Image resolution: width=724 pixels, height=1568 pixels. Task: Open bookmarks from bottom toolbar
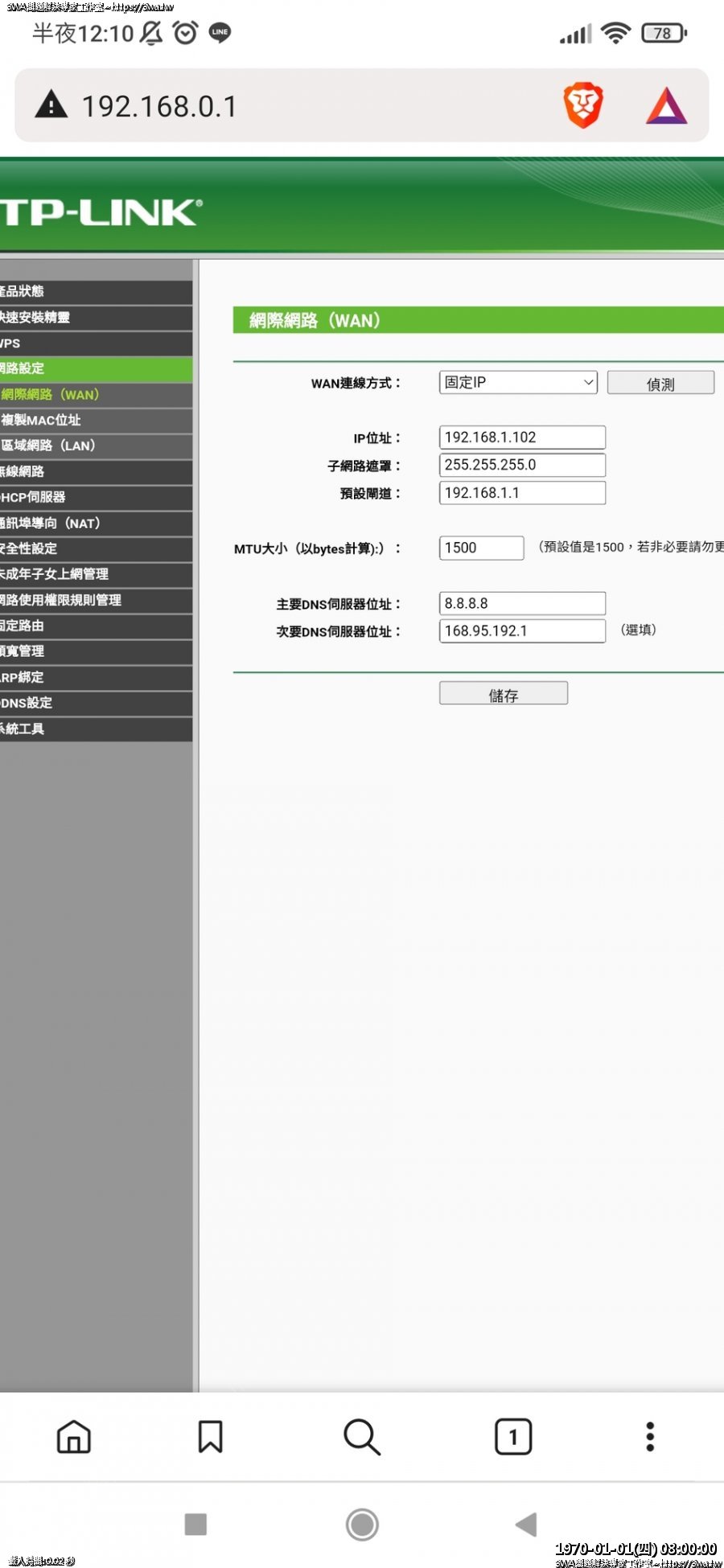[x=210, y=1436]
